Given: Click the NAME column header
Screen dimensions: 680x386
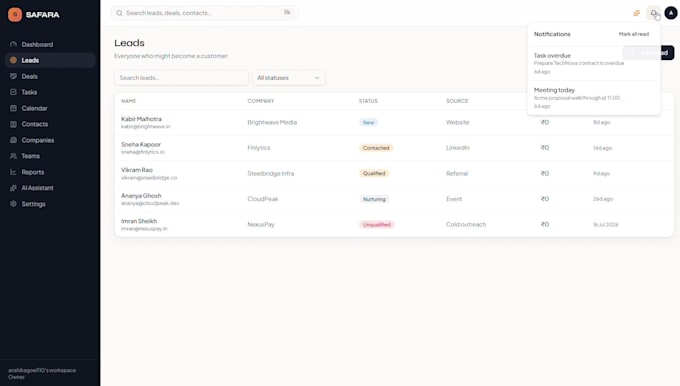Looking at the screenshot, I should coord(128,101).
